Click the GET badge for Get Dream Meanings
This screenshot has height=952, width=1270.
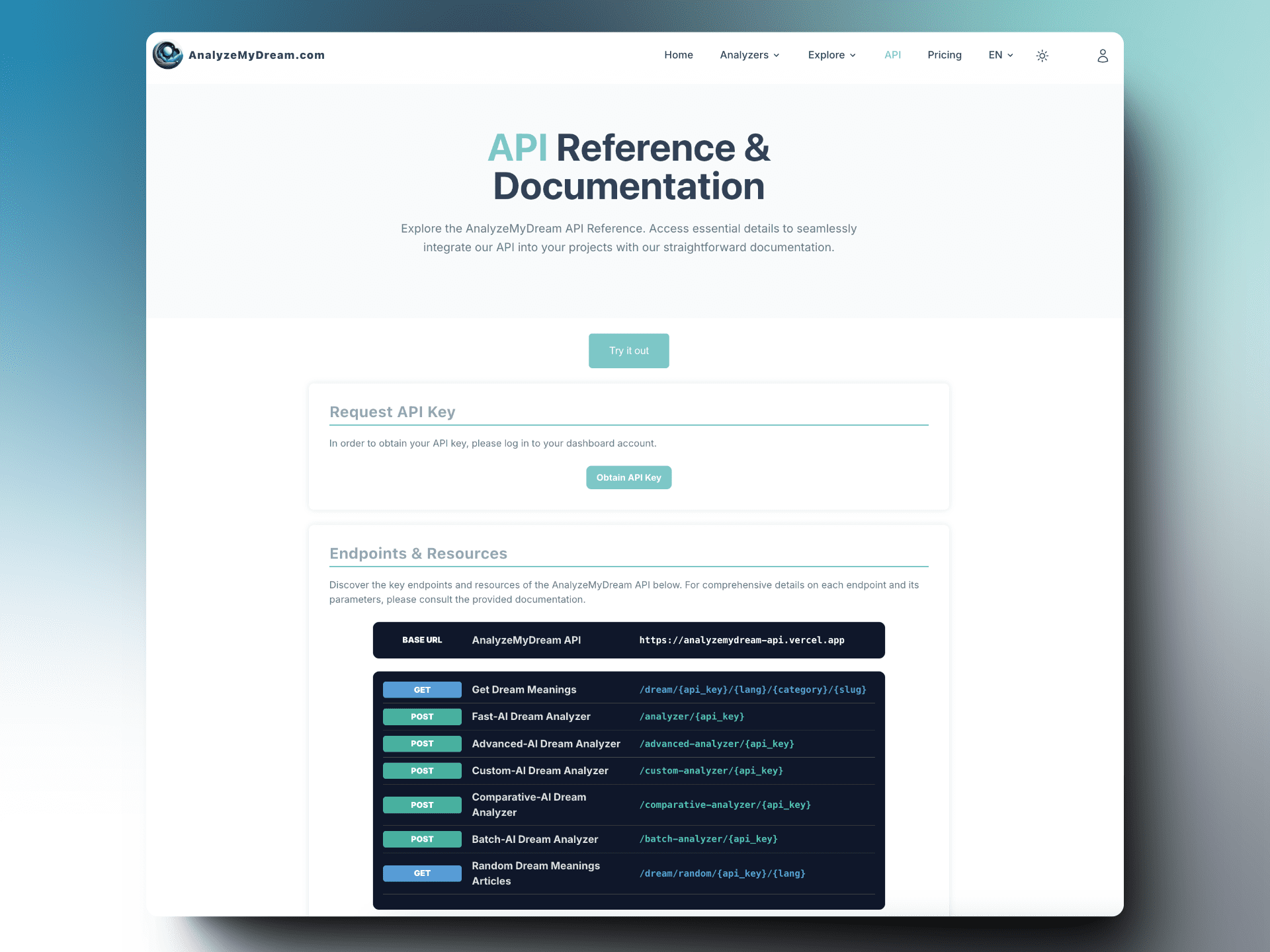(422, 690)
